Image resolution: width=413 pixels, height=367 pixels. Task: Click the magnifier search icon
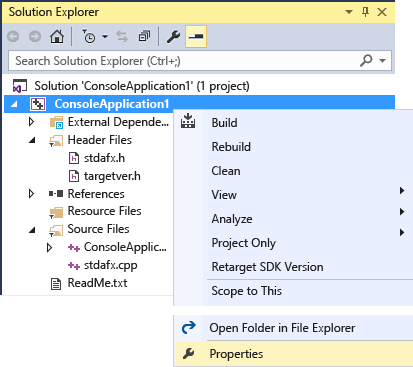coord(366,61)
